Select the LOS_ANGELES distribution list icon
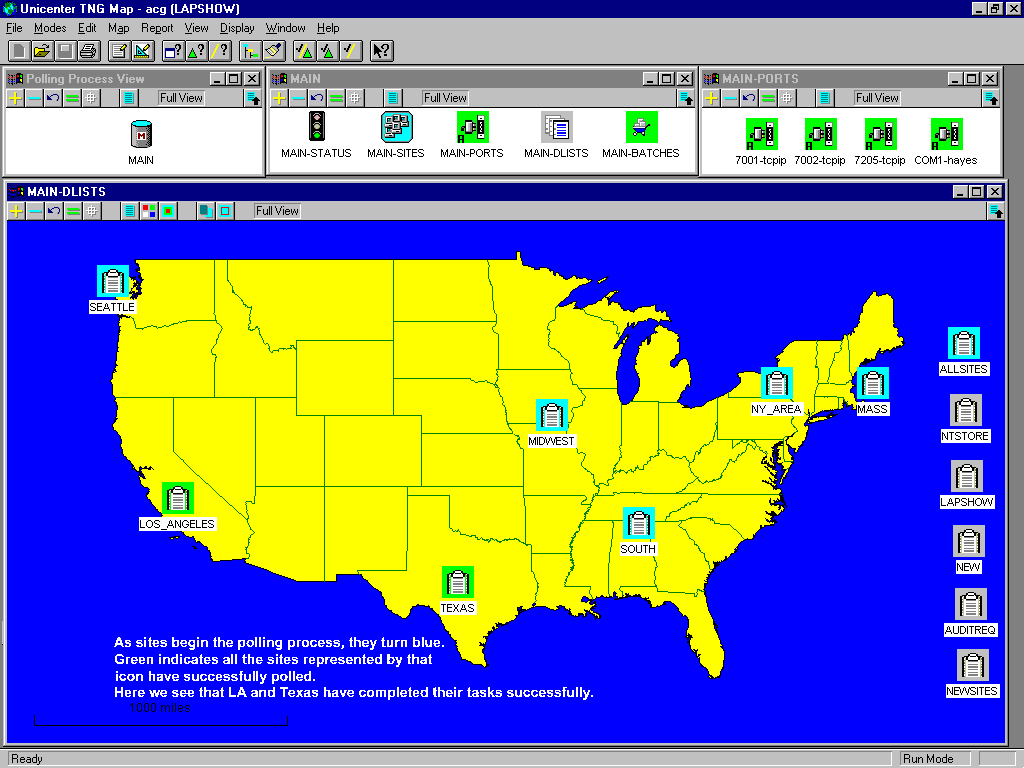The image size is (1024, 768). click(x=178, y=499)
